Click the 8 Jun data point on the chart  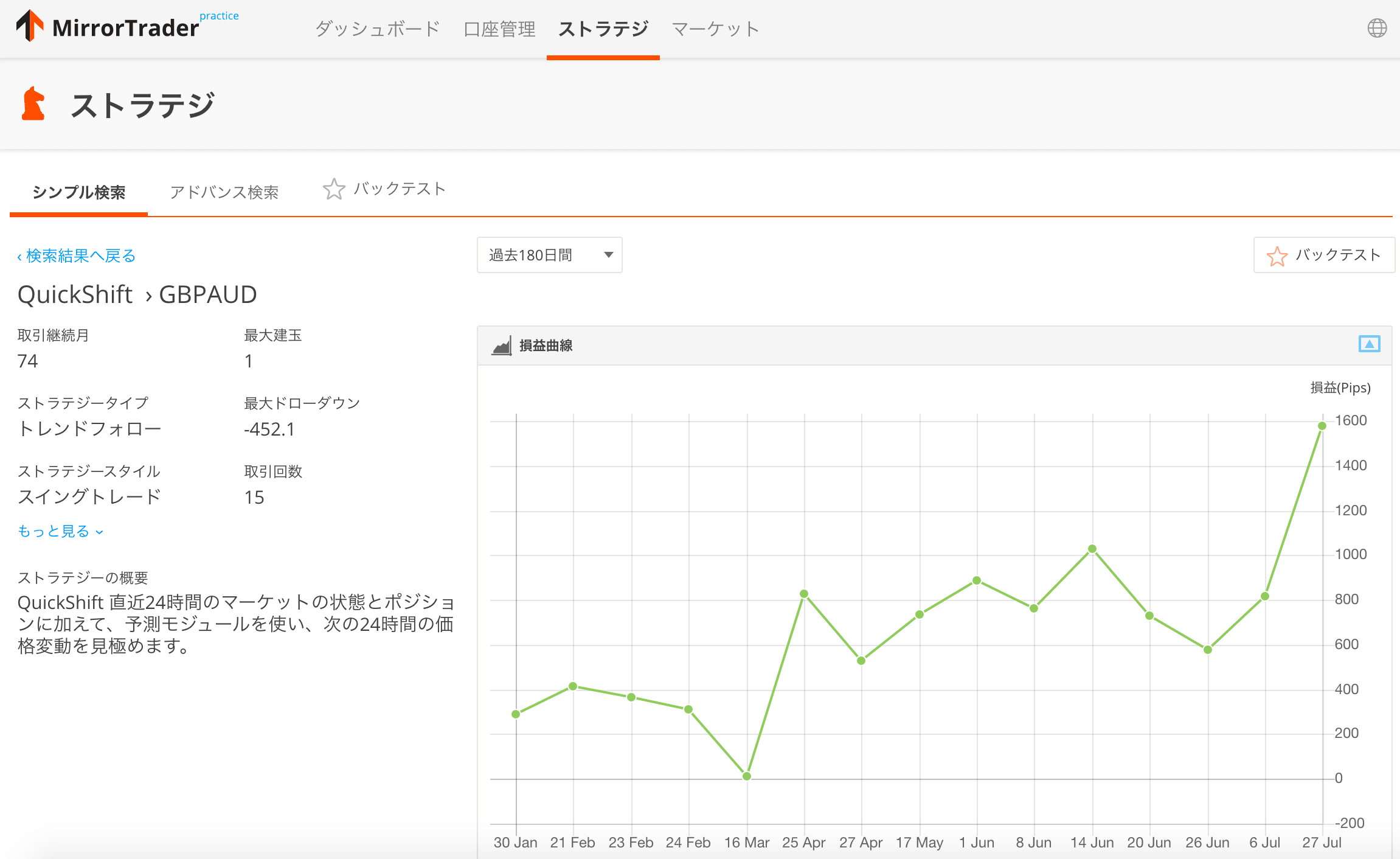(x=1034, y=608)
